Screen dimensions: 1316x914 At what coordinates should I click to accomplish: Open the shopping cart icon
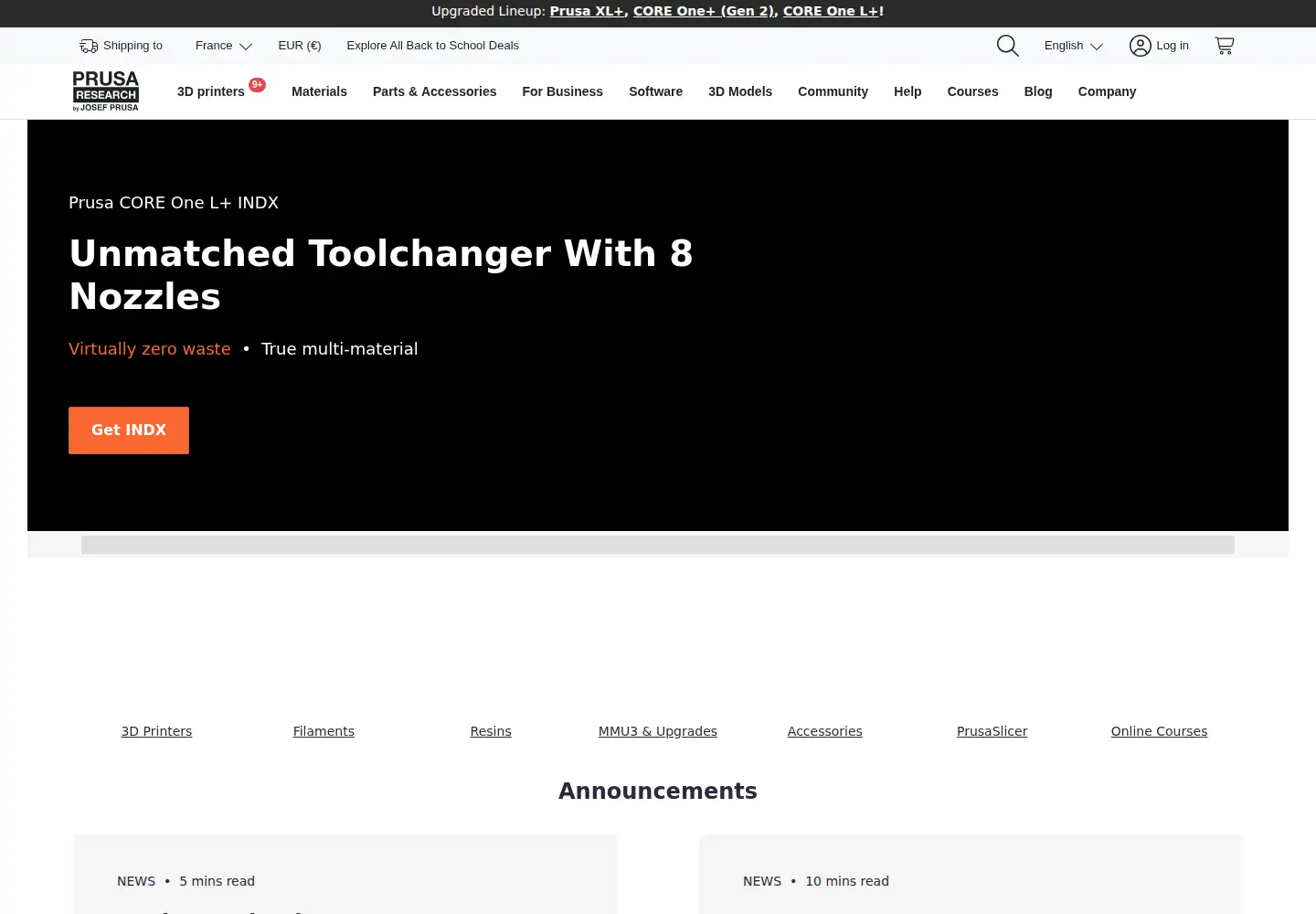click(1225, 46)
